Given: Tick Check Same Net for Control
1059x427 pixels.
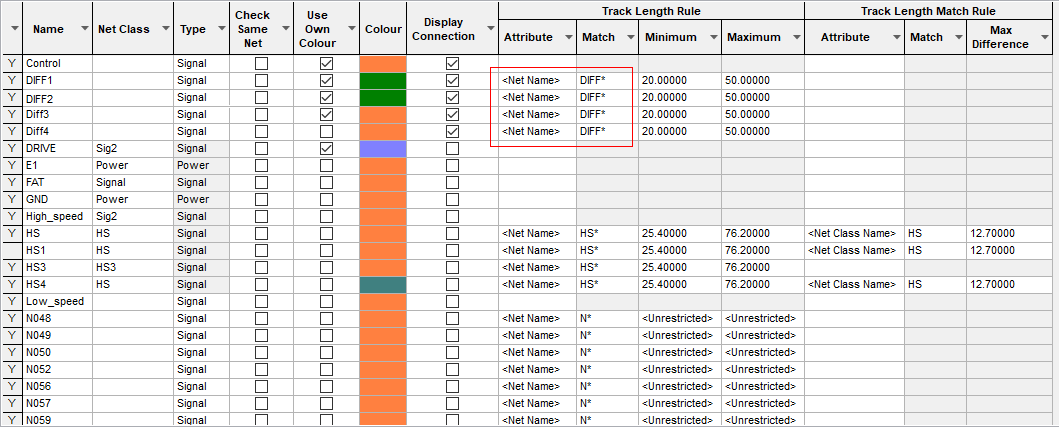Looking at the screenshot, I should [262, 63].
